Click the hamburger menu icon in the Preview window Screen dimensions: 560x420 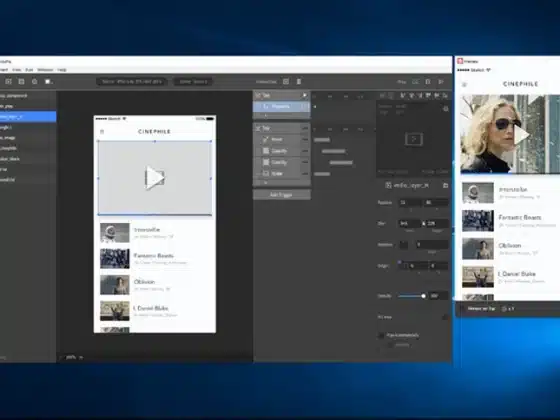pos(464,84)
